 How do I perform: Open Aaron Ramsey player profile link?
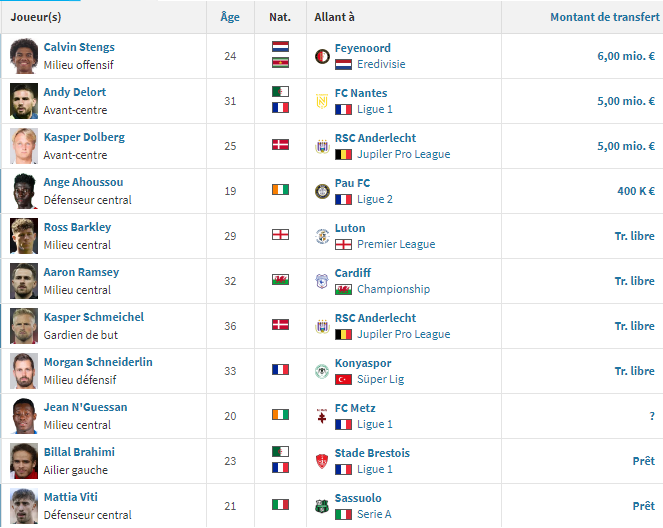point(81,272)
